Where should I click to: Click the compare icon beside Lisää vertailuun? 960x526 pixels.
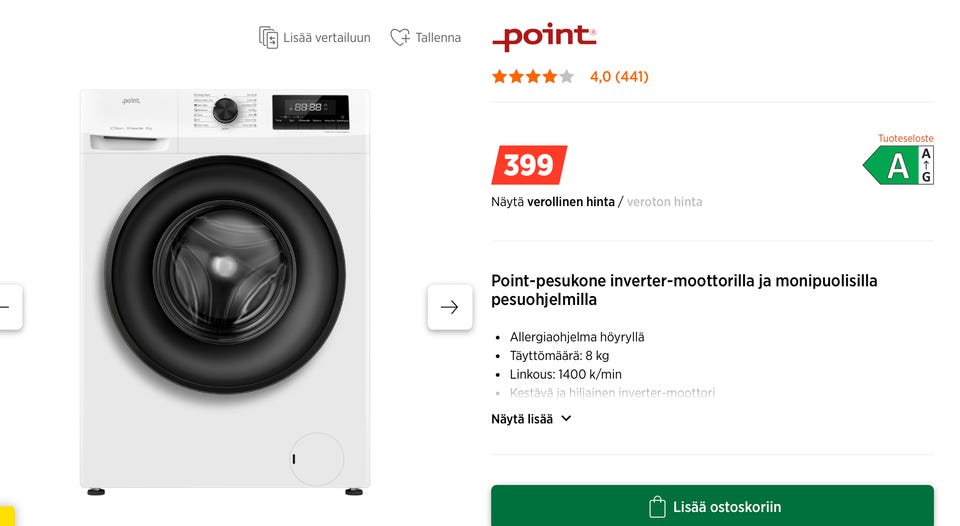(x=268, y=38)
